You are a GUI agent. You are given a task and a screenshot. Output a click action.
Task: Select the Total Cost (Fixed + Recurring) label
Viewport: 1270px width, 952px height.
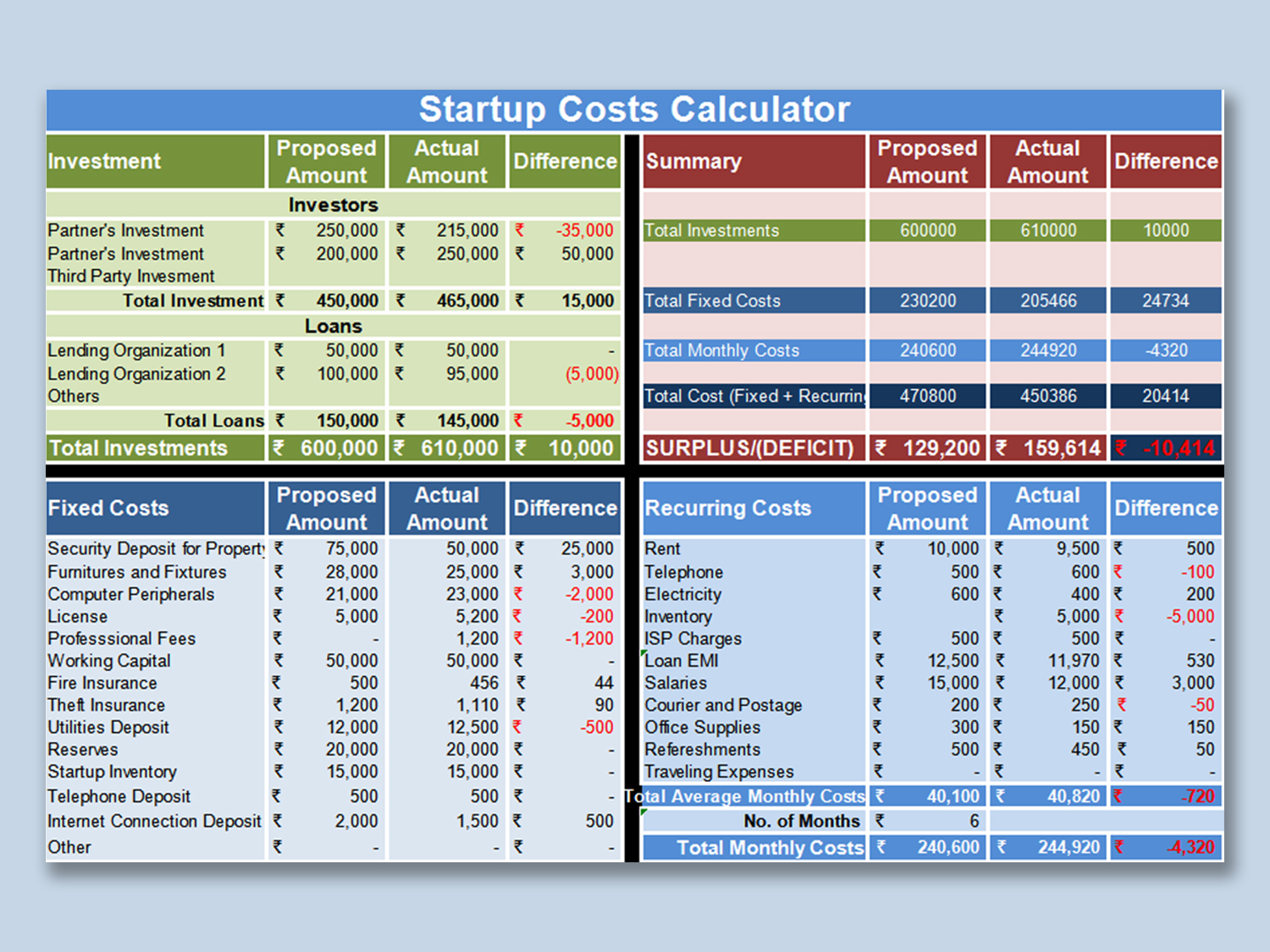tap(754, 396)
